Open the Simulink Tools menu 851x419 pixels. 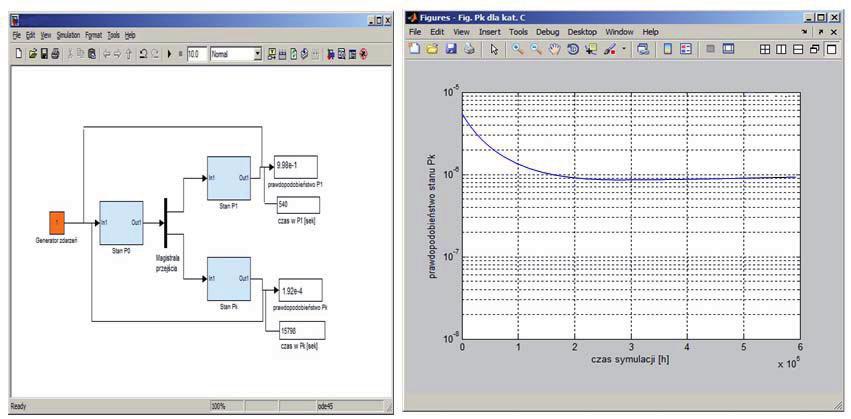(113, 35)
